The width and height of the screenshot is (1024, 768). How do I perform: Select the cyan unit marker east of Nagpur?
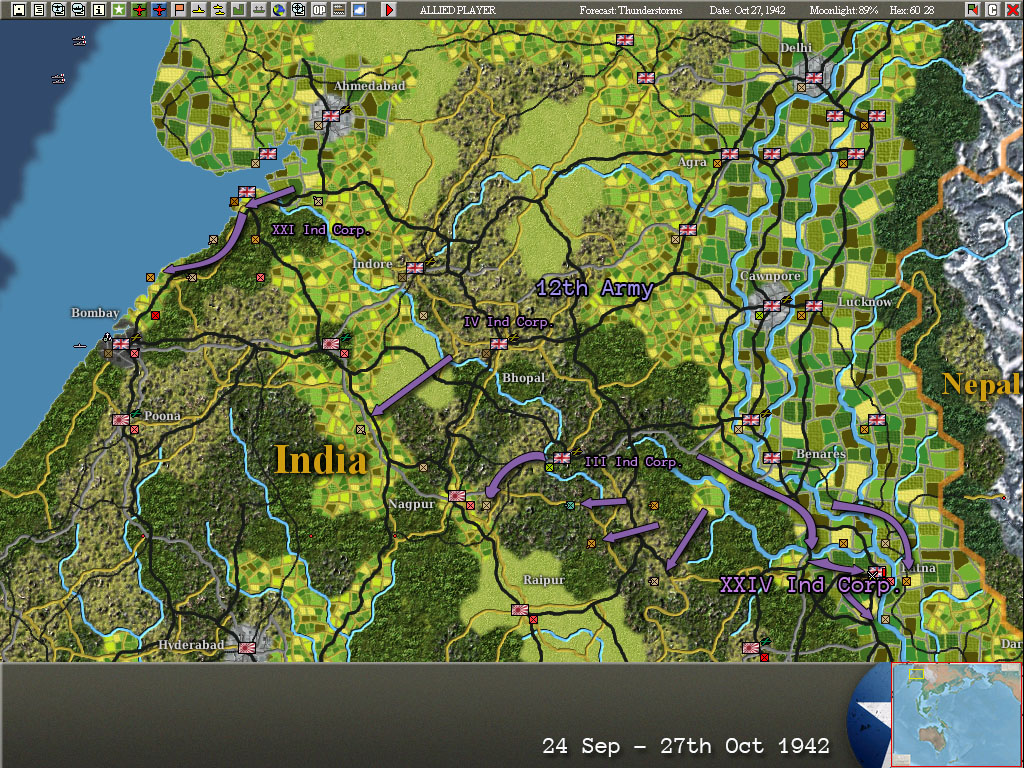pyautogui.click(x=570, y=505)
